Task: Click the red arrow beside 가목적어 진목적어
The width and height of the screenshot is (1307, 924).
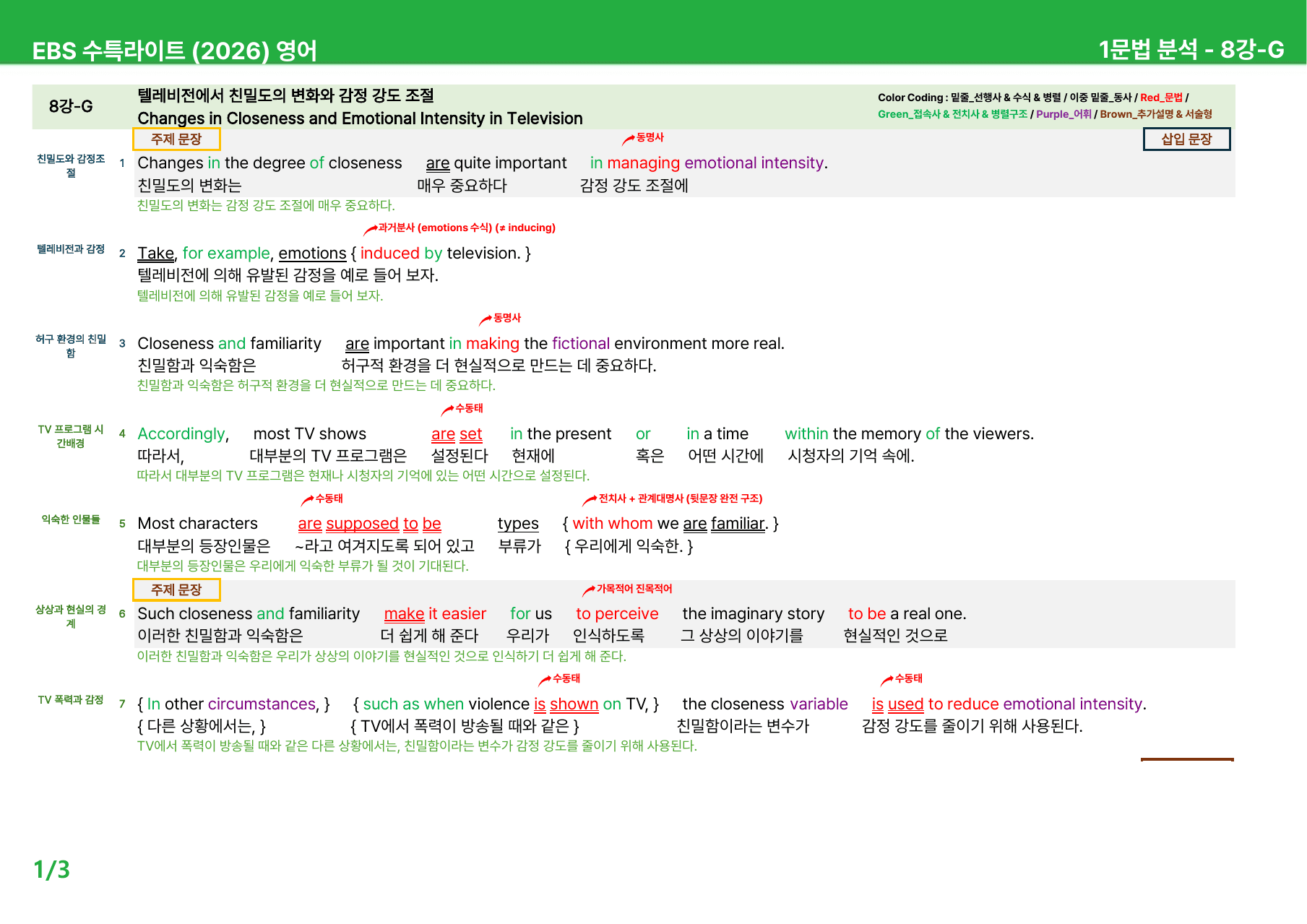Action: tap(588, 591)
